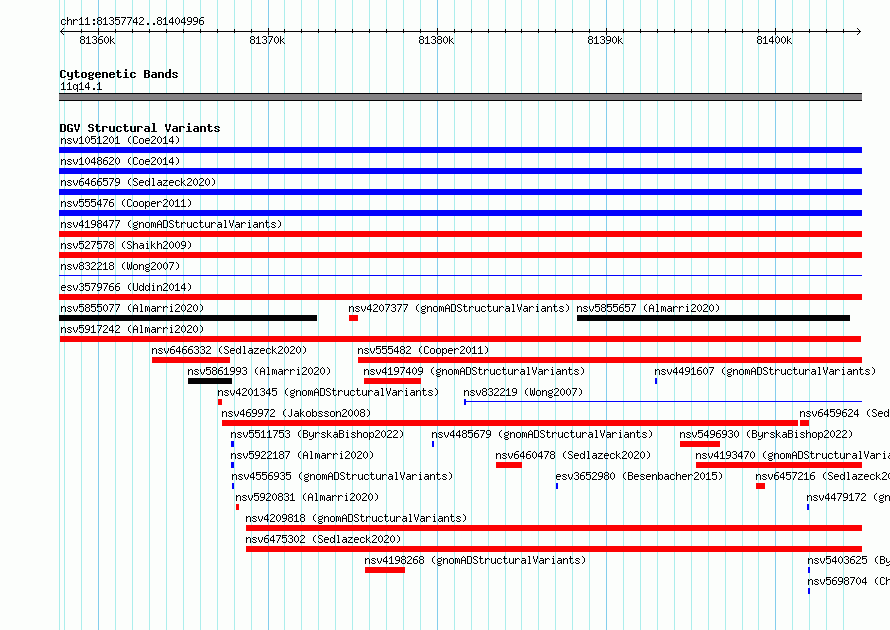Select the blue bar under nsv1048620 (Coe2014)
The height and width of the screenshot is (630, 890).
pyautogui.click(x=460, y=171)
